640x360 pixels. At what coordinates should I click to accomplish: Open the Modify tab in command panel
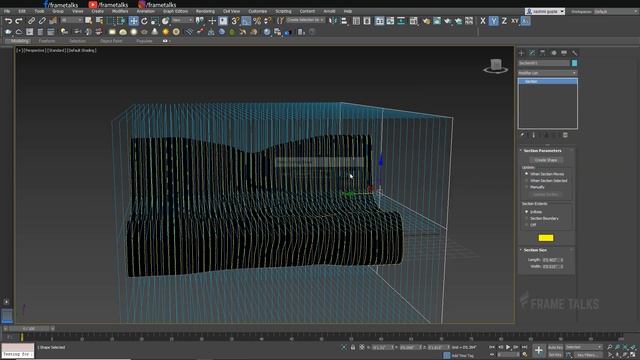(x=532, y=53)
